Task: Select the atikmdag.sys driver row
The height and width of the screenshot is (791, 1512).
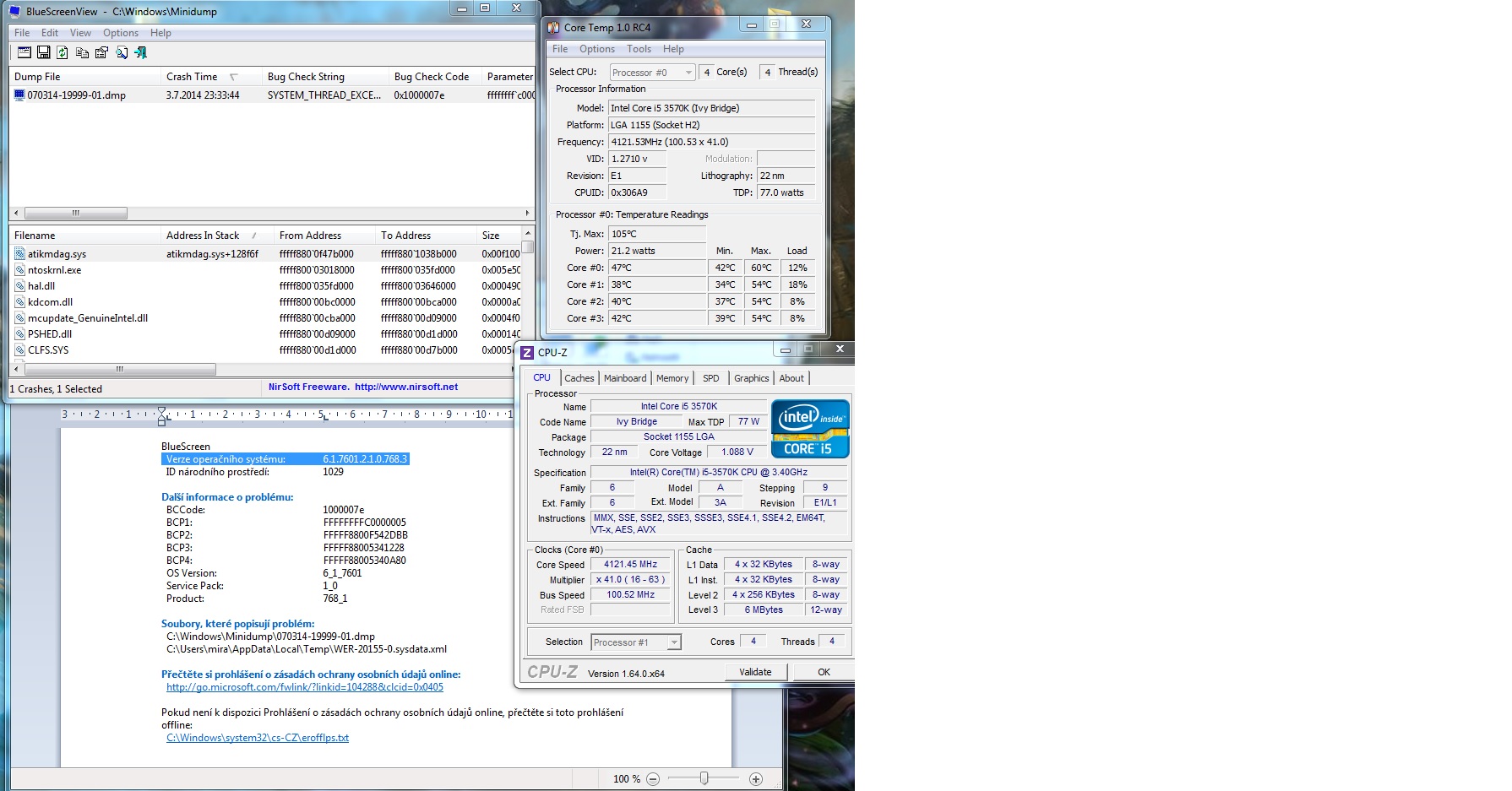Action: coord(57,254)
